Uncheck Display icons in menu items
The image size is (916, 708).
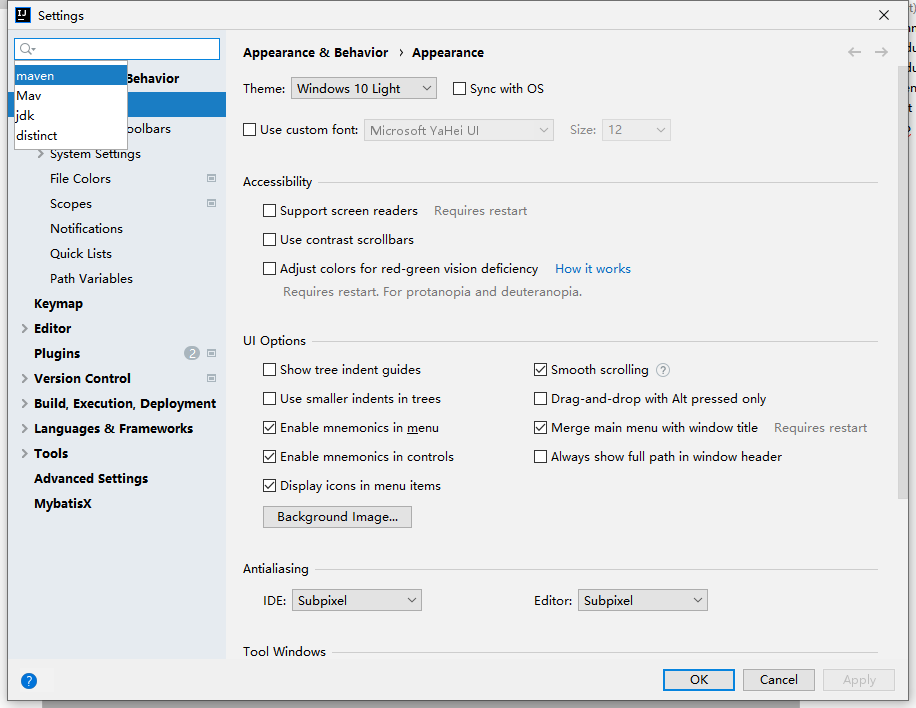point(269,485)
